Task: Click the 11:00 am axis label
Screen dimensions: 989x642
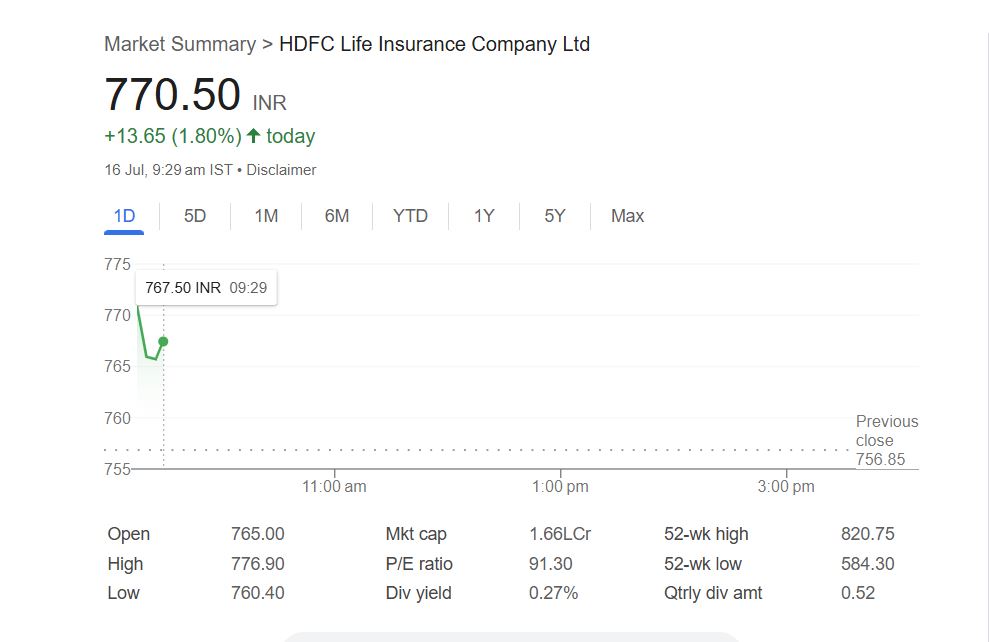Action: click(334, 487)
